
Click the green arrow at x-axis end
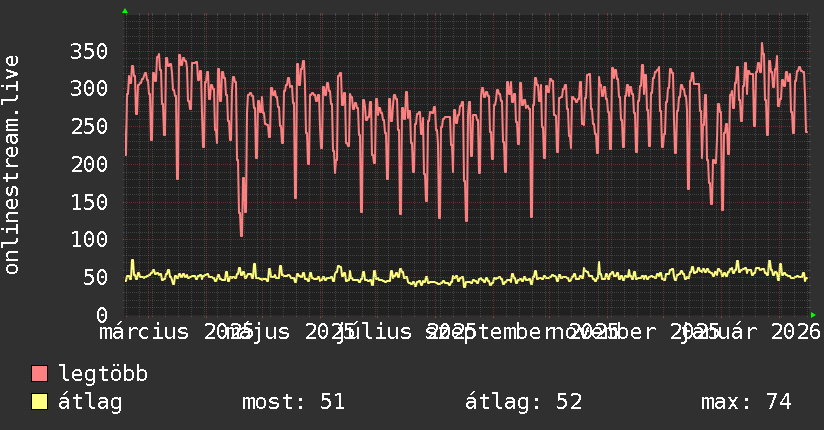point(813,315)
